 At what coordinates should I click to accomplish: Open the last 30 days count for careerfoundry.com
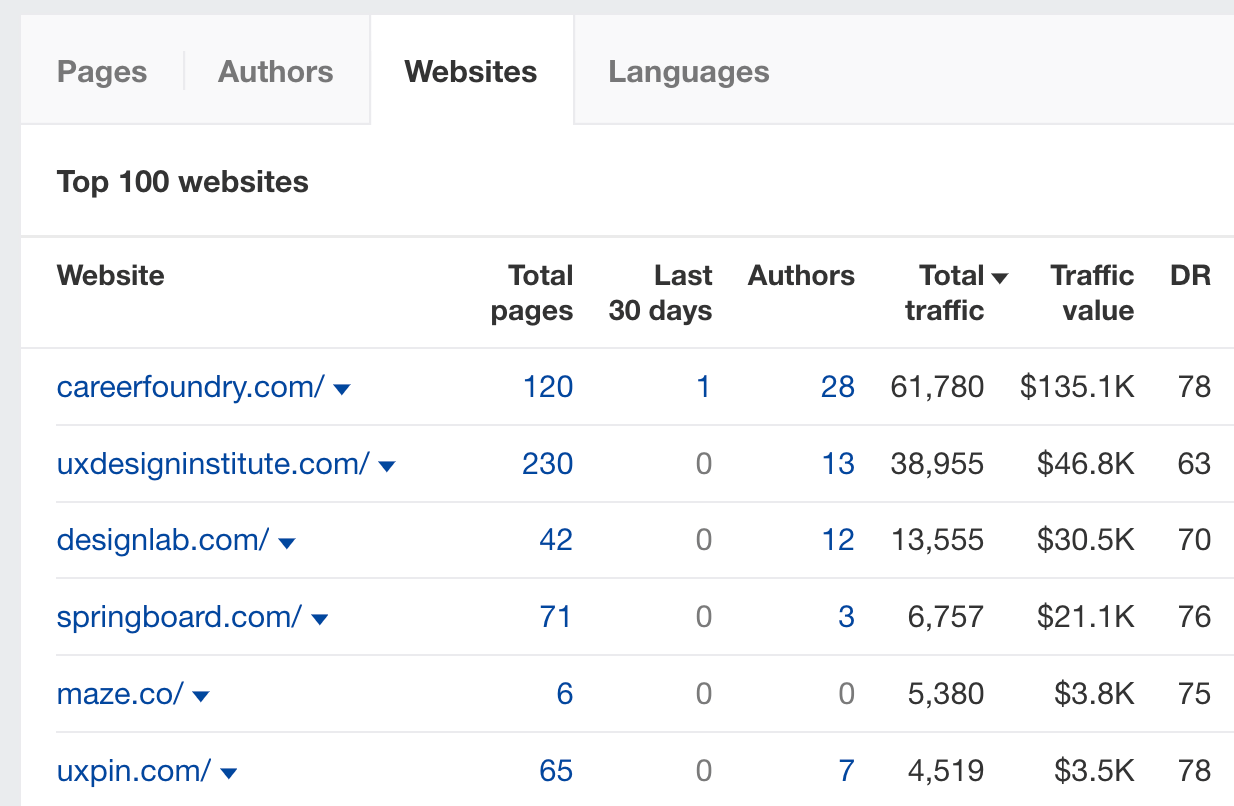(x=703, y=387)
